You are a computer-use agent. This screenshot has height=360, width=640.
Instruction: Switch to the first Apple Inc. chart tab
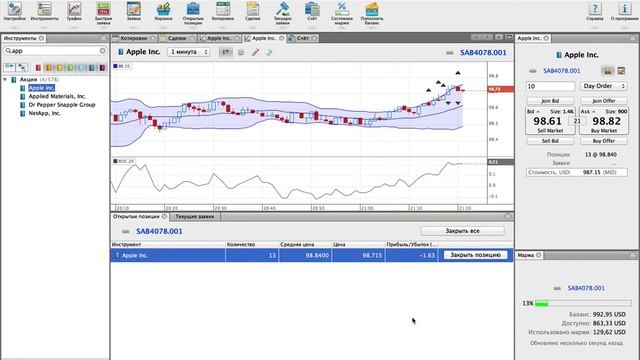(x=219, y=38)
